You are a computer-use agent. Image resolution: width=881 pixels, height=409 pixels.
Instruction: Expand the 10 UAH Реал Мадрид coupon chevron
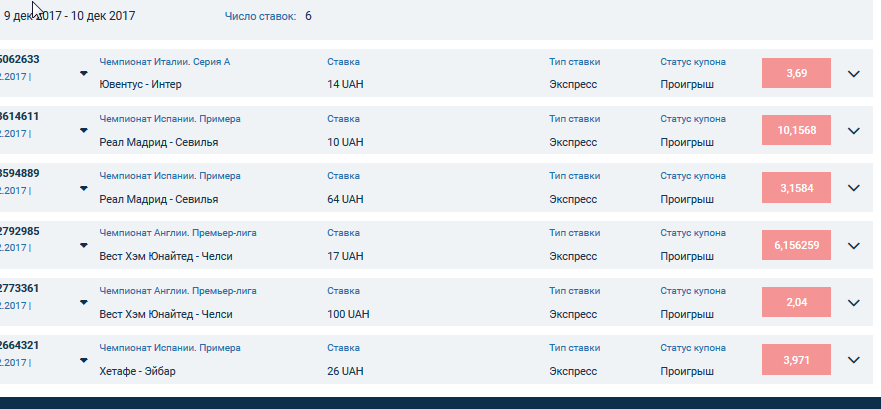[x=853, y=131]
